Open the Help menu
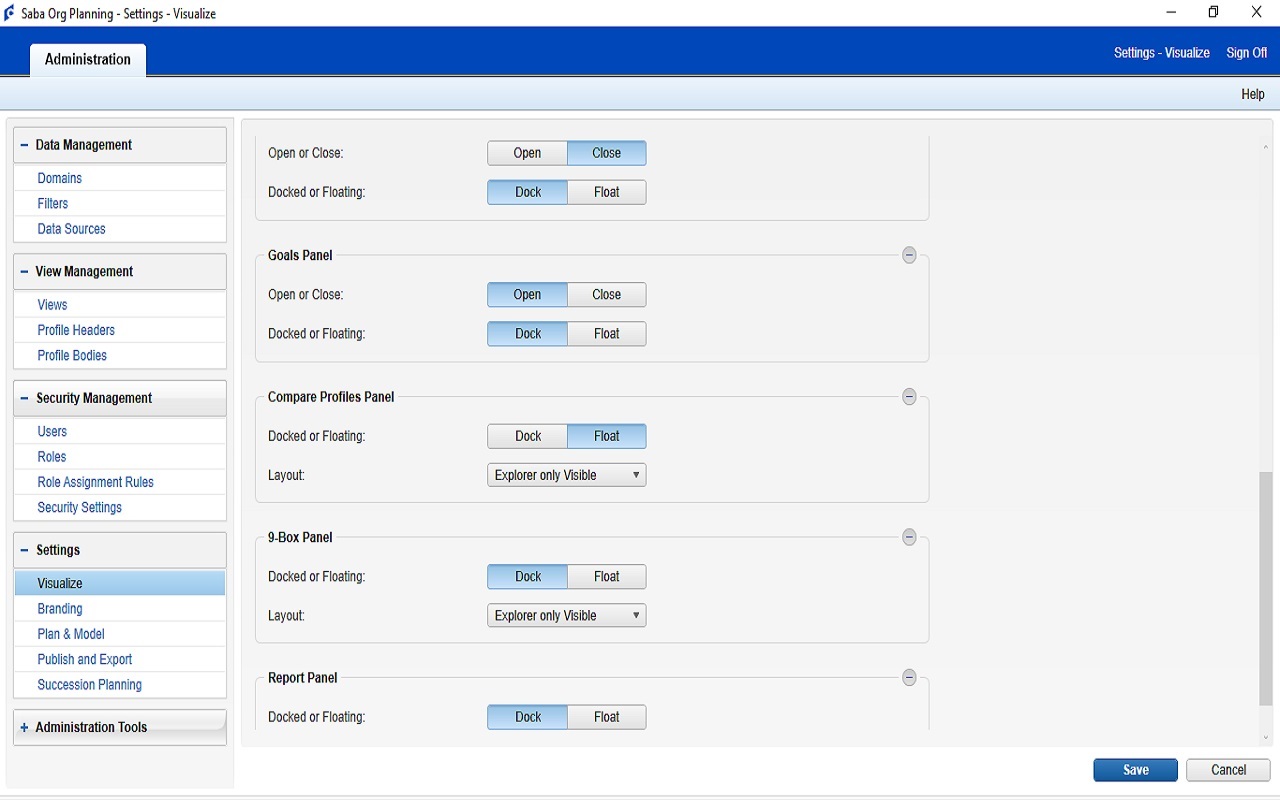This screenshot has width=1280, height=800. click(x=1252, y=93)
